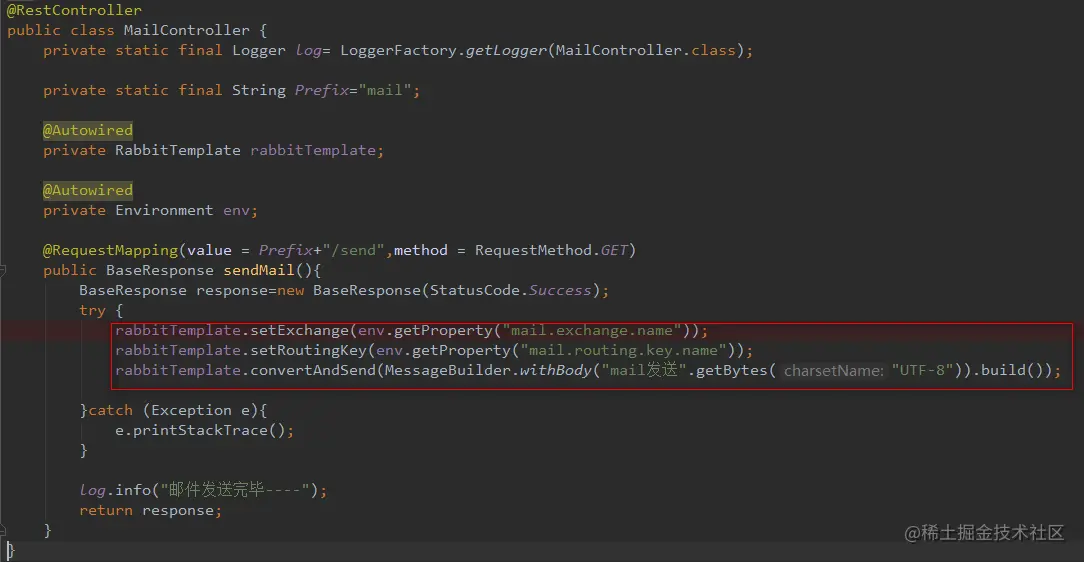Click the @Autowired annotation above env
Screen dimensions: 1084x562
(88, 190)
